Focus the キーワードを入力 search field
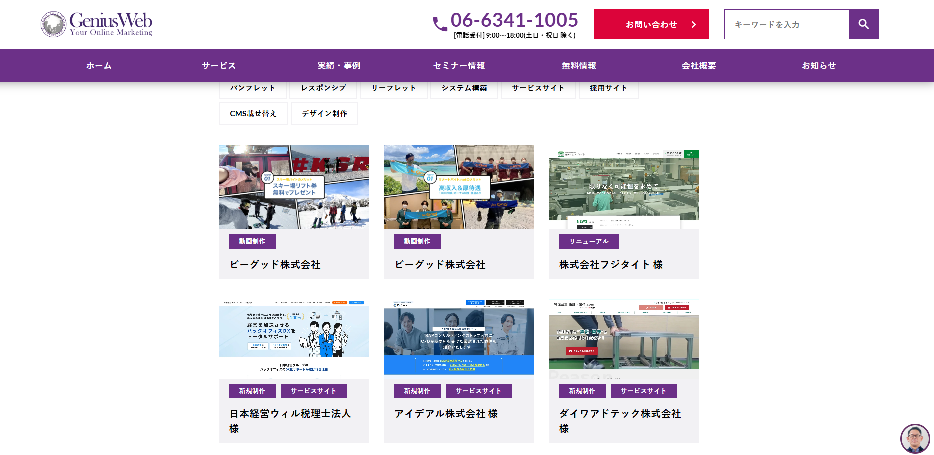 click(x=786, y=24)
